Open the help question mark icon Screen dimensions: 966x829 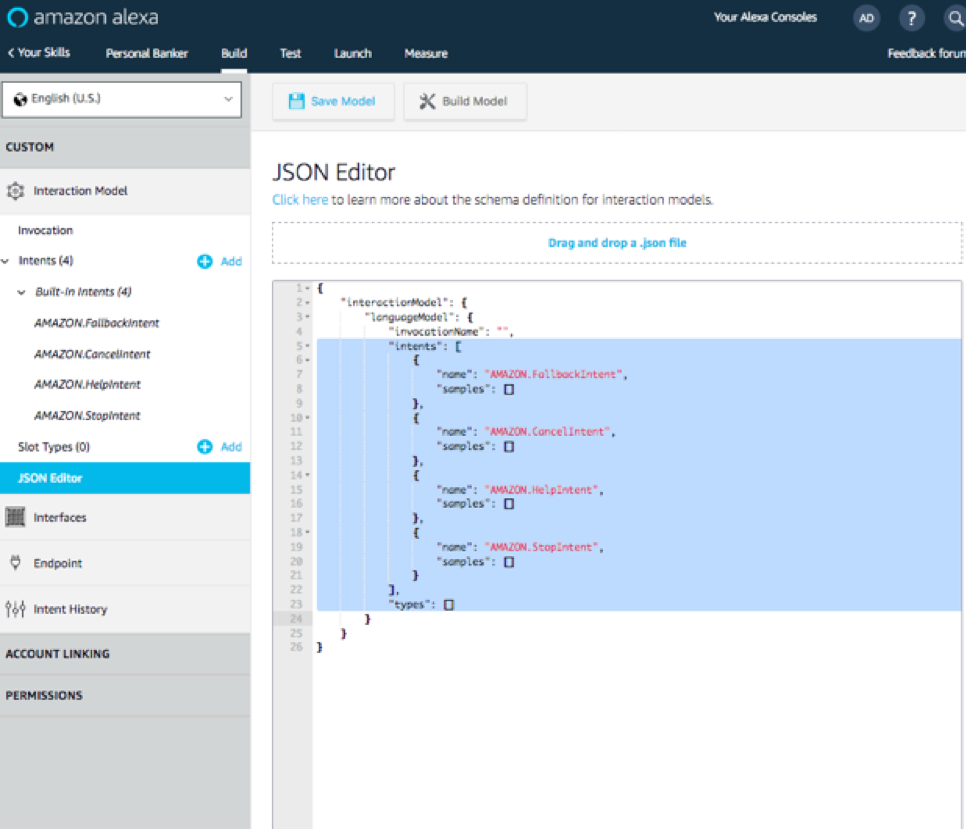(x=911, y=18)
